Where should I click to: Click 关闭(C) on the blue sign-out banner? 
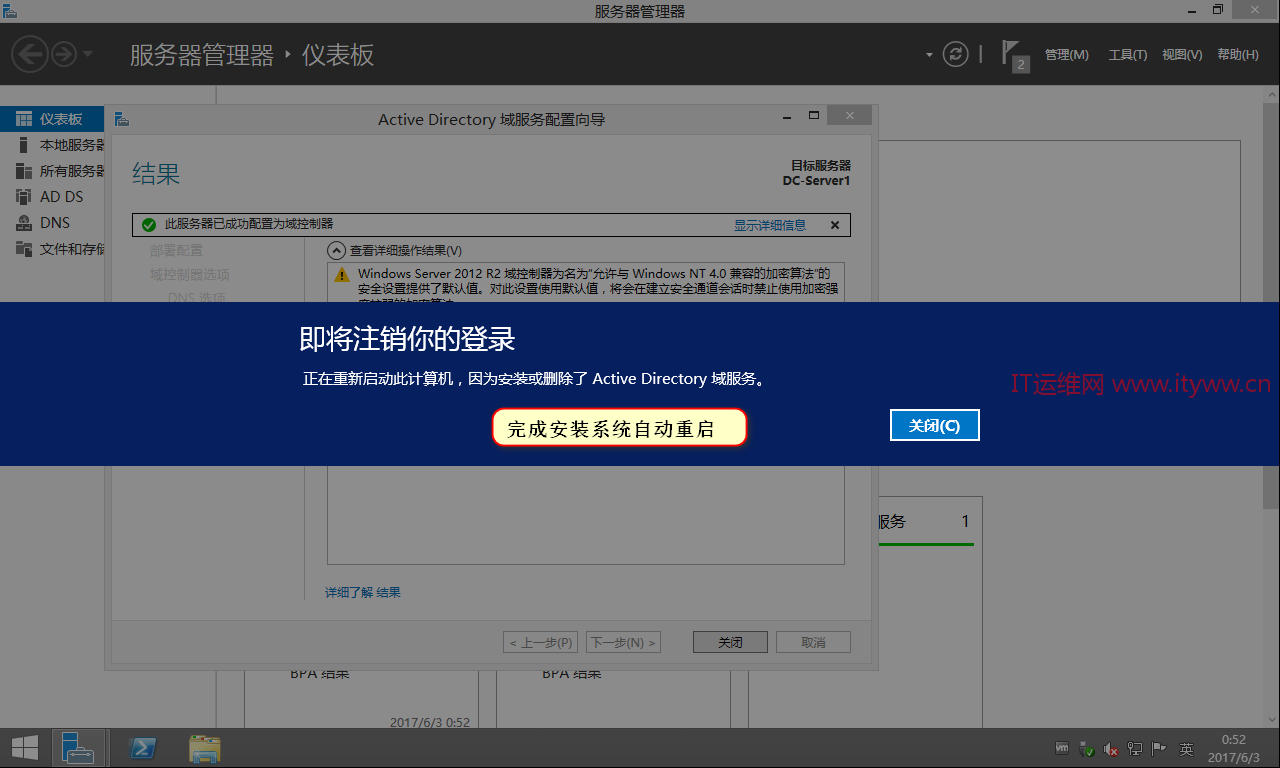pos(934,425)
